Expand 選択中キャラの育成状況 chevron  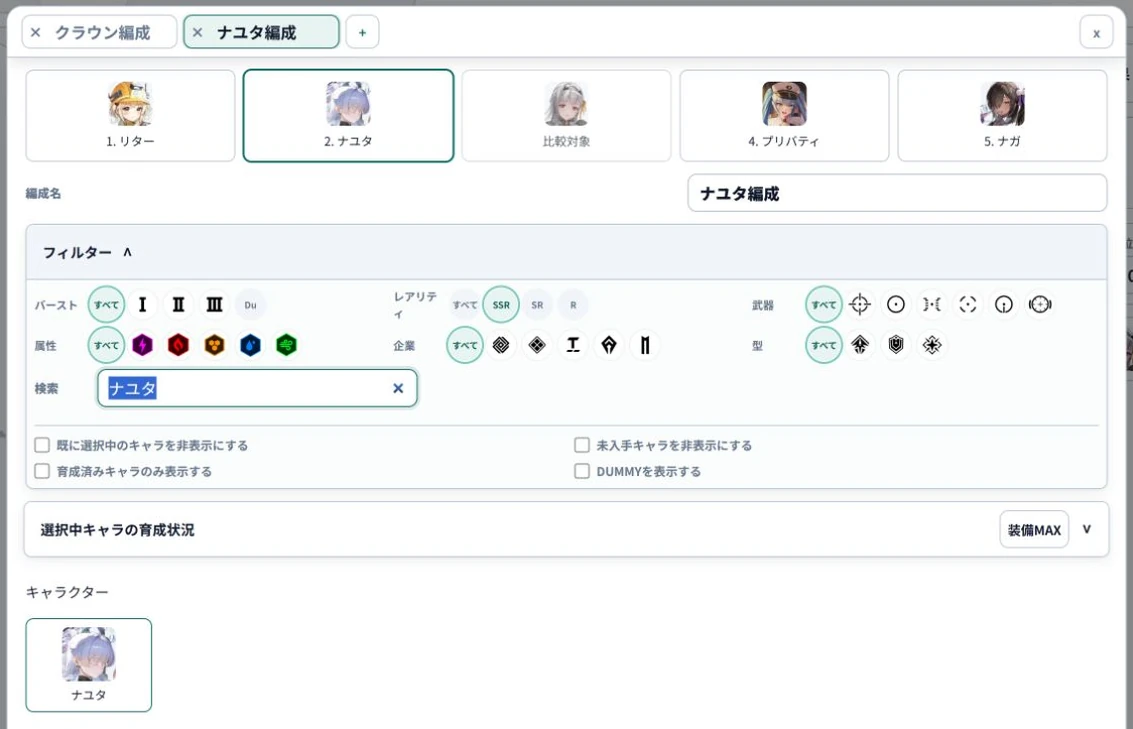tap(1087, 530)
